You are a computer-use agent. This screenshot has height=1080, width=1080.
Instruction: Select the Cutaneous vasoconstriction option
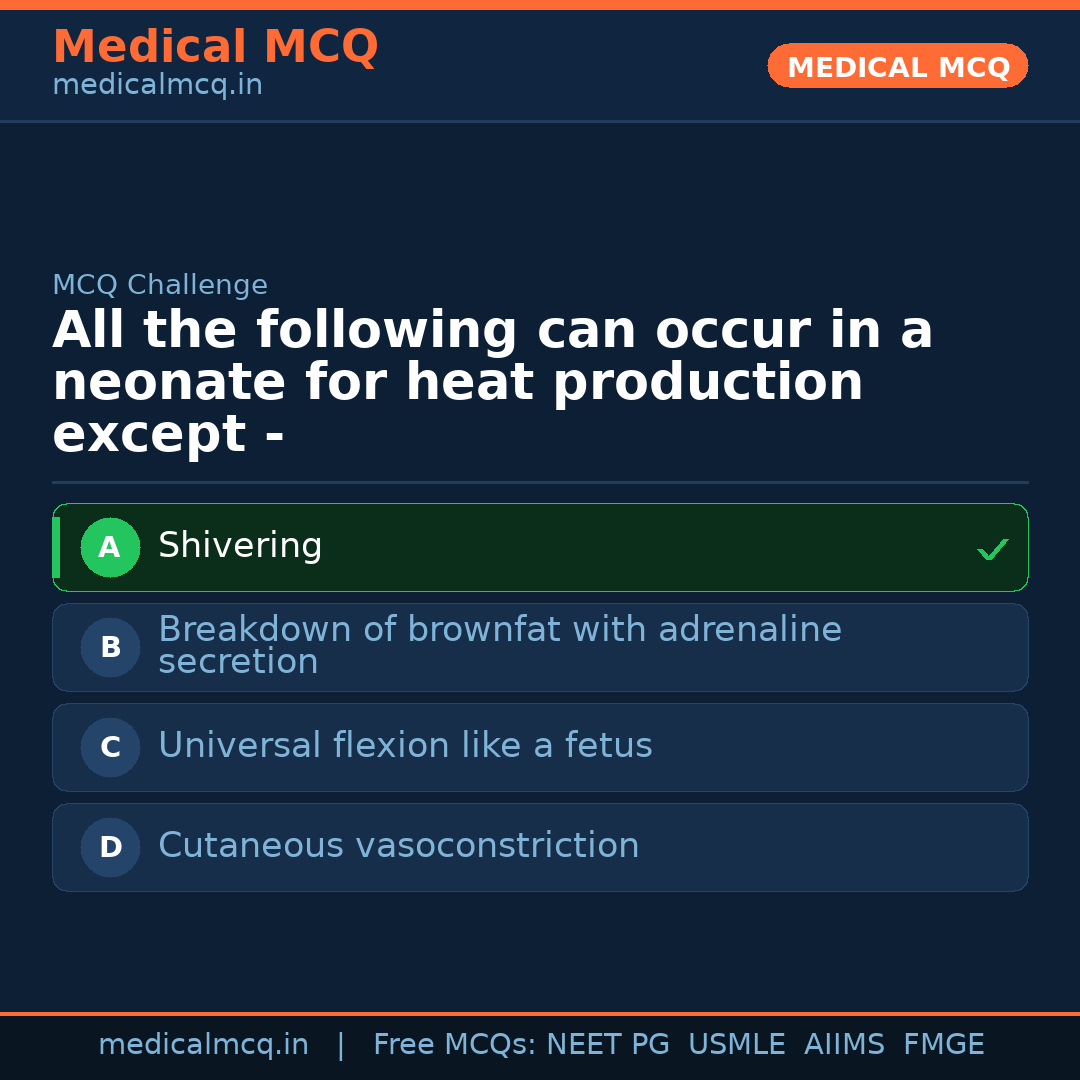pos(398,846)
